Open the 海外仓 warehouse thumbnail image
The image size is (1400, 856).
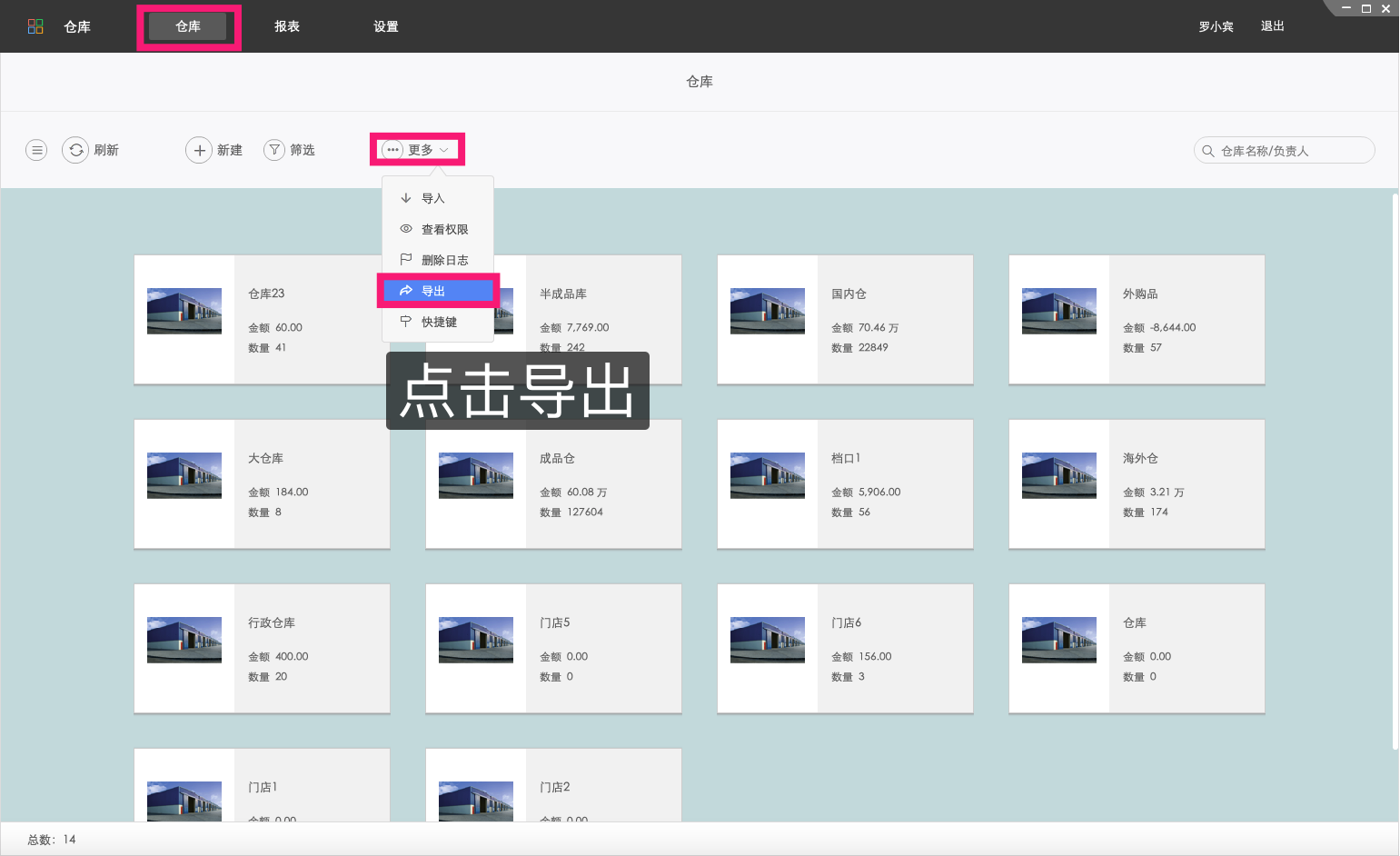[x=1058, y=474]
